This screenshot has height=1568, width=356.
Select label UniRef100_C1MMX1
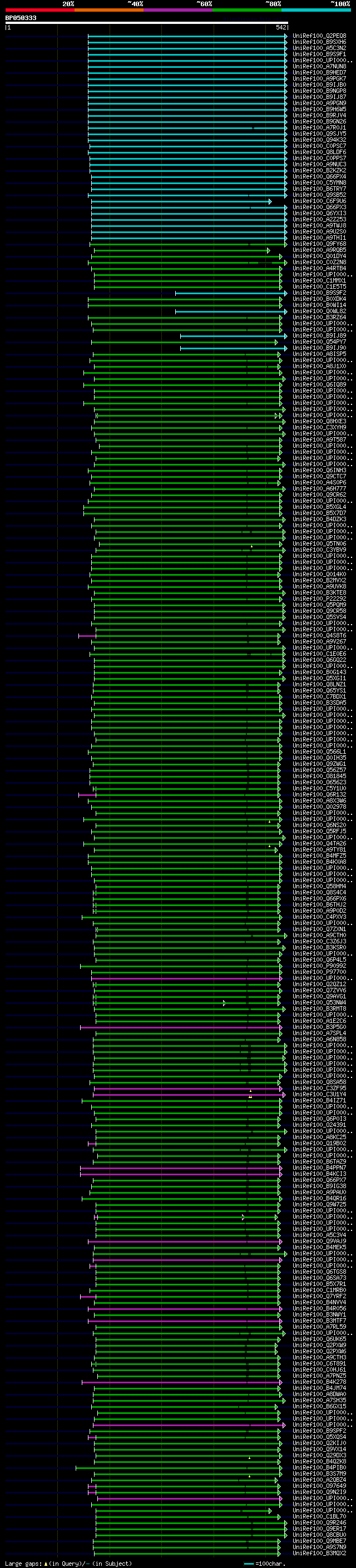pos(319,280)
